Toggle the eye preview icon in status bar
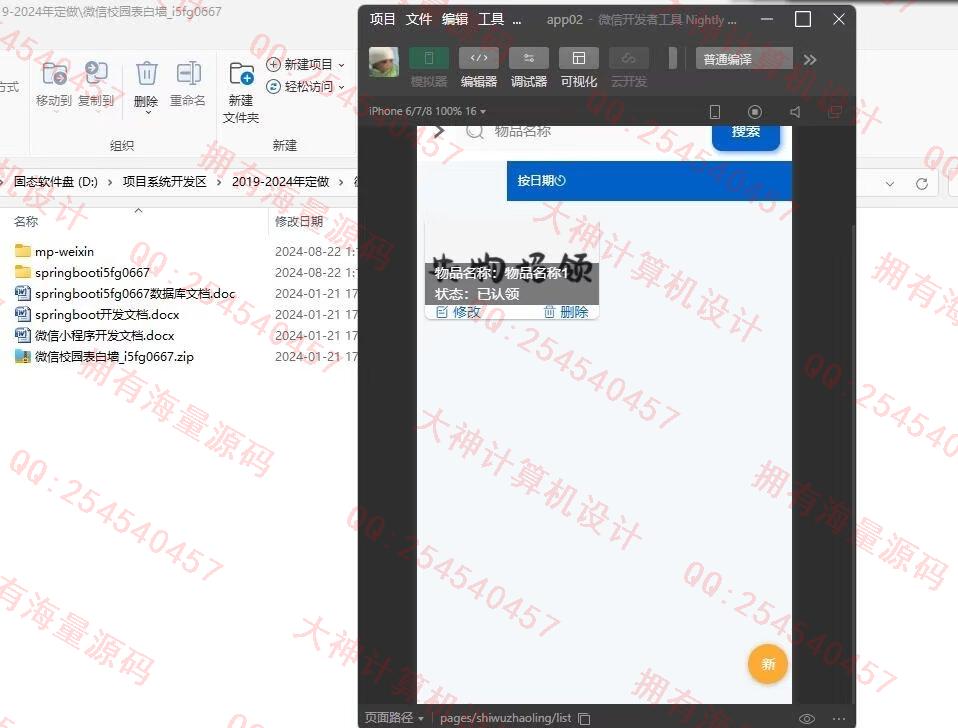The width and height of the screenshot is (958, 728). [x=806, y=719]
